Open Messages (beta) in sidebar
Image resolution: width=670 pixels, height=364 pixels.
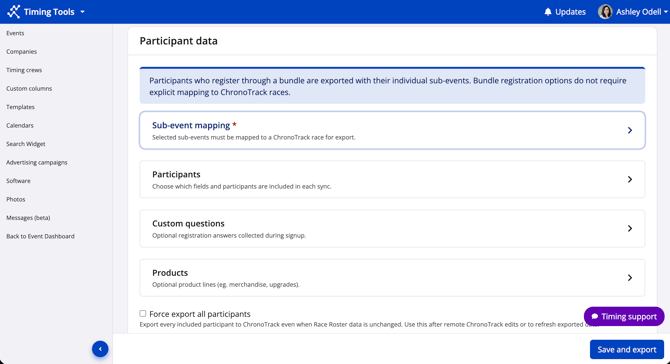(28, 218)
